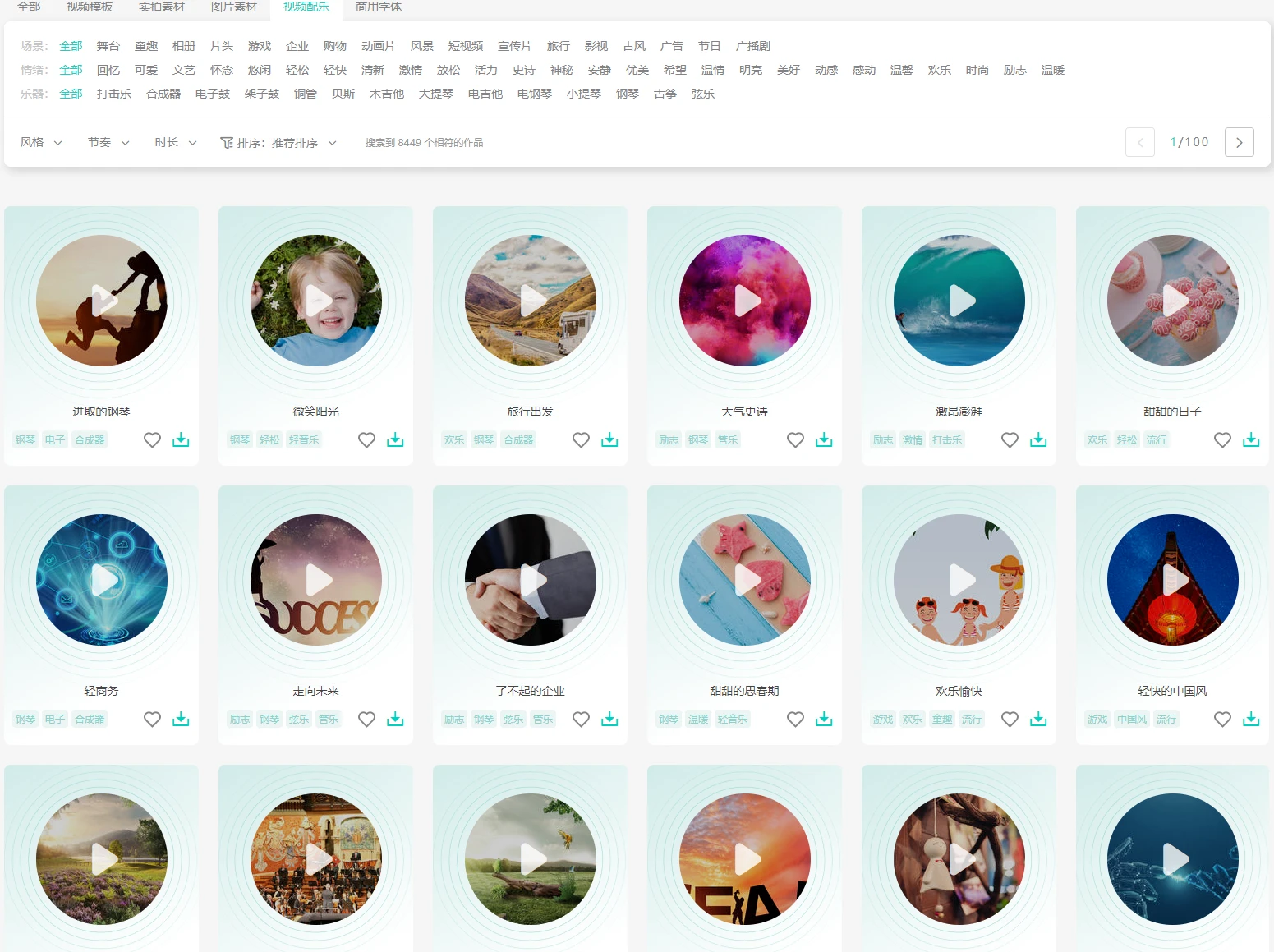Favorite the 欢乐愉快 track
The image size is (1274, 952).
1010,720
